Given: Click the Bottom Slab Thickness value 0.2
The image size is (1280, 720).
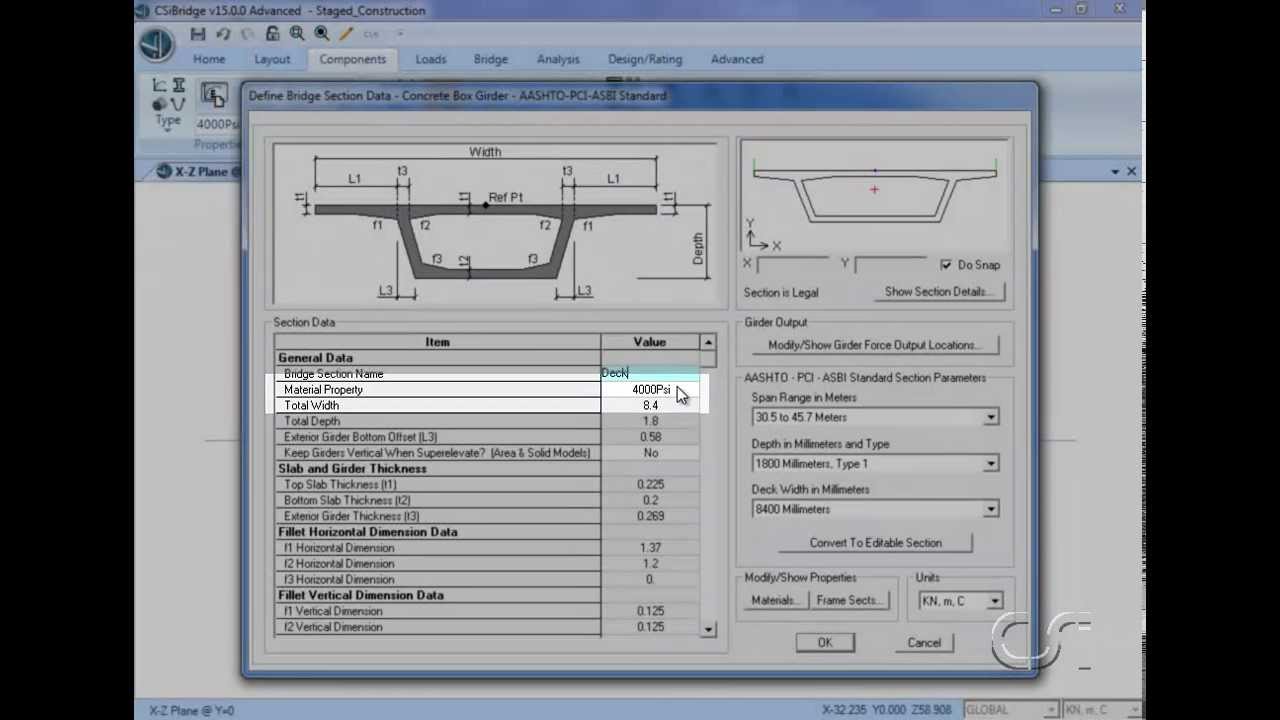Looking at the screenshot, I should click(650, 500).
